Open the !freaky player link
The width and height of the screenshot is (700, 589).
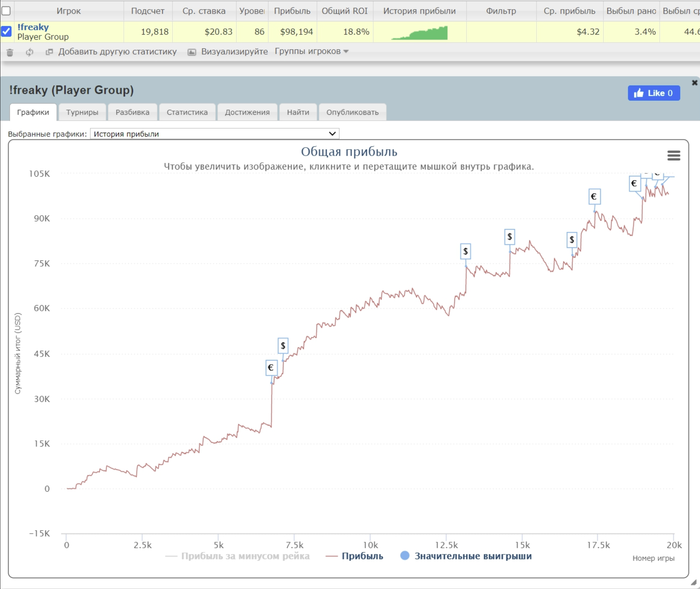33,27
